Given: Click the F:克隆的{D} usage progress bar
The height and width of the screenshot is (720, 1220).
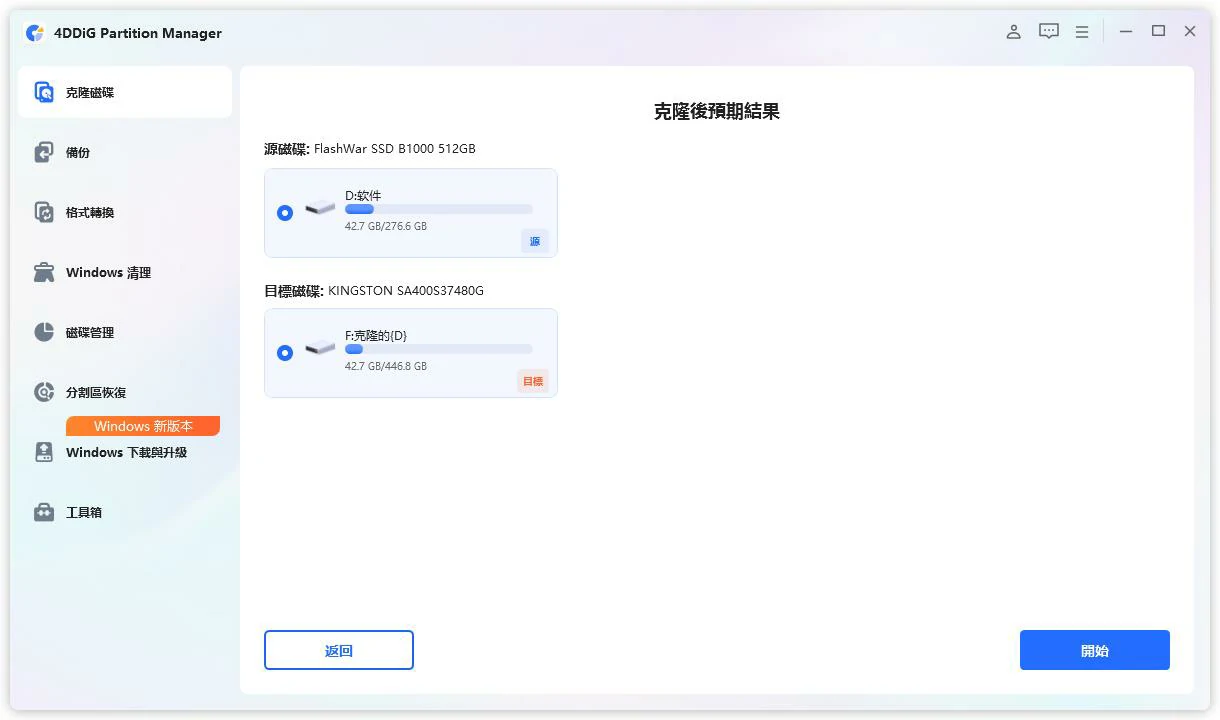Looking at the screenshot, I should tap(439, 349).
